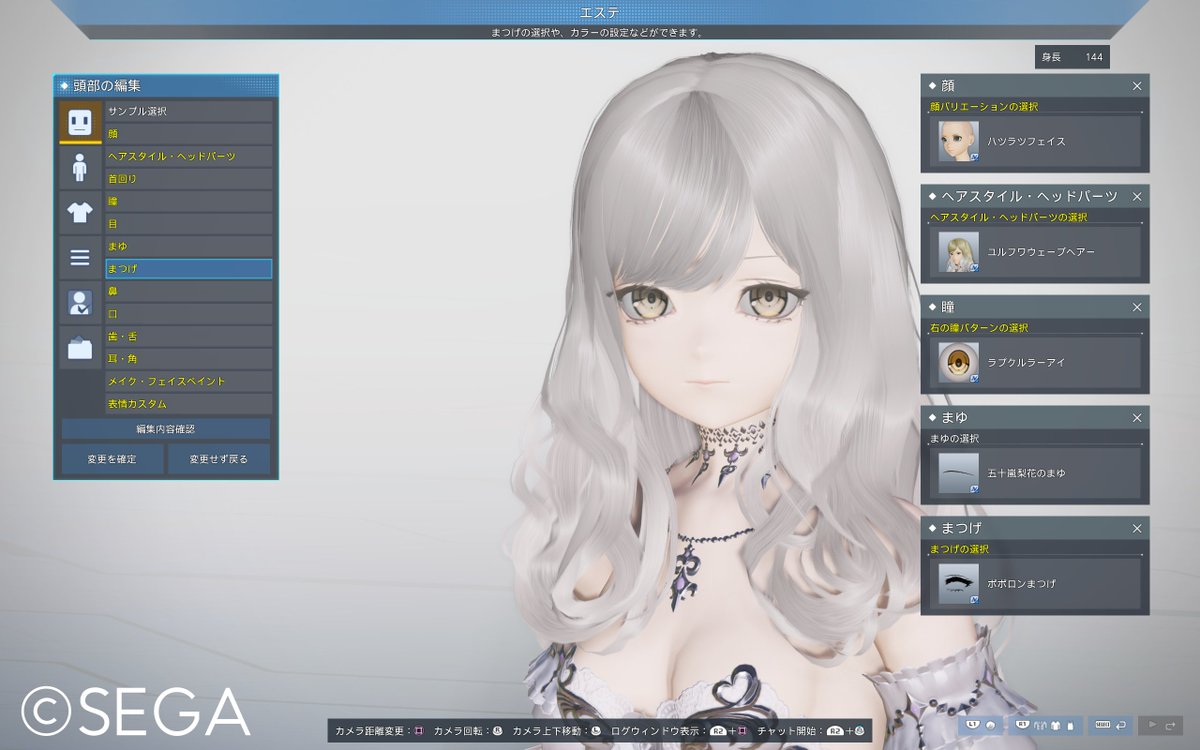Select highlighted まつげ menu entry
This screenshot has width=1200, height=750.
point(189,269)
